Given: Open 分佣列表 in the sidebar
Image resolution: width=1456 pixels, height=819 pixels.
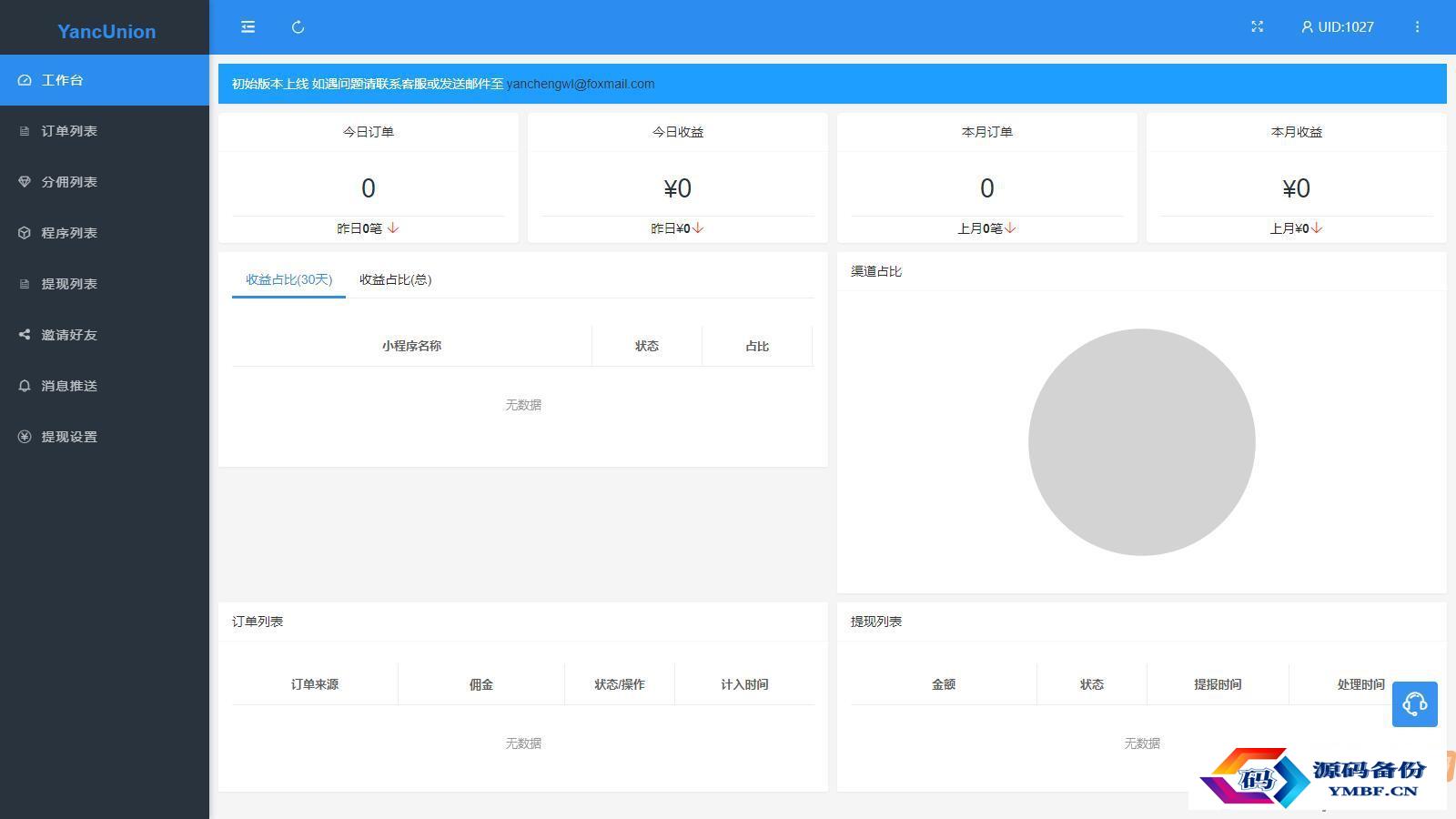Looking at the screenshot, I should (x=105, y=182).
